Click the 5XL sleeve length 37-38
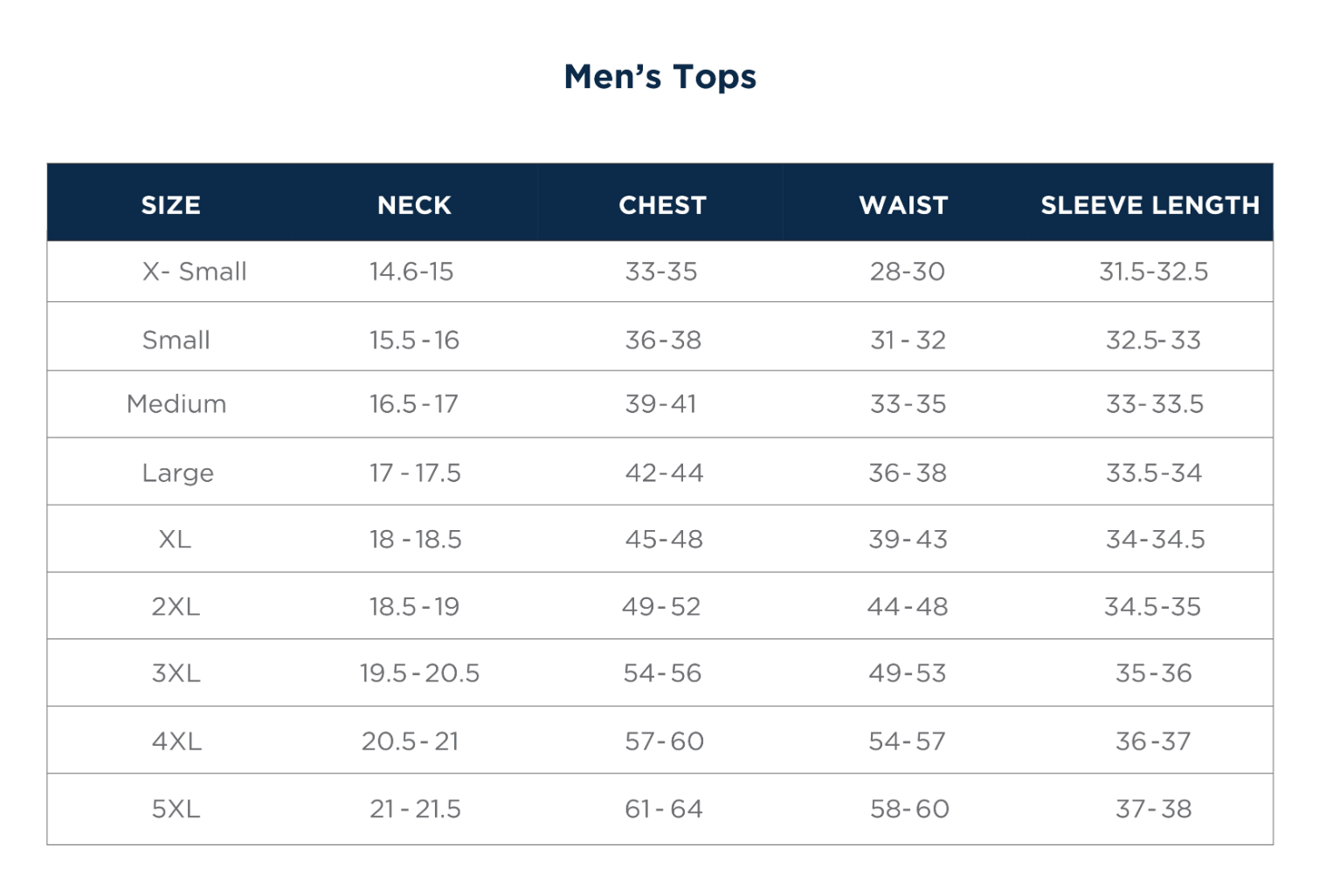 pyautogui.click(x=1153, y=810)
